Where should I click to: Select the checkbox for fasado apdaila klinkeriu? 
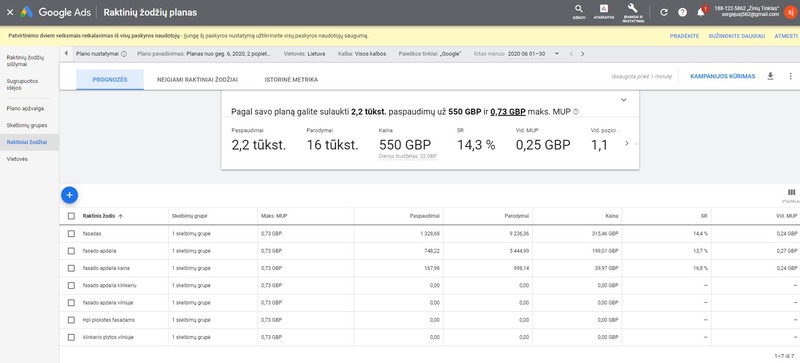(x=71, y=285)
